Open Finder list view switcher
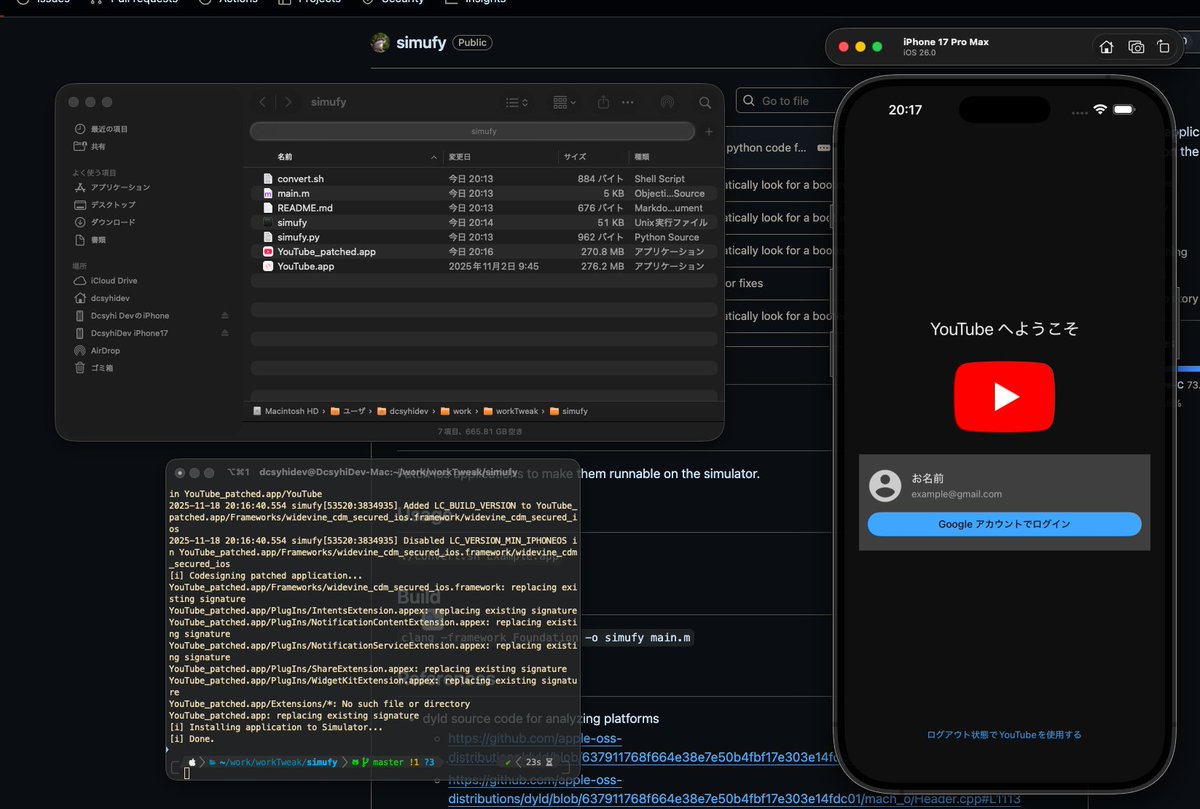The image size is (1200, 809). click(516, 102)
